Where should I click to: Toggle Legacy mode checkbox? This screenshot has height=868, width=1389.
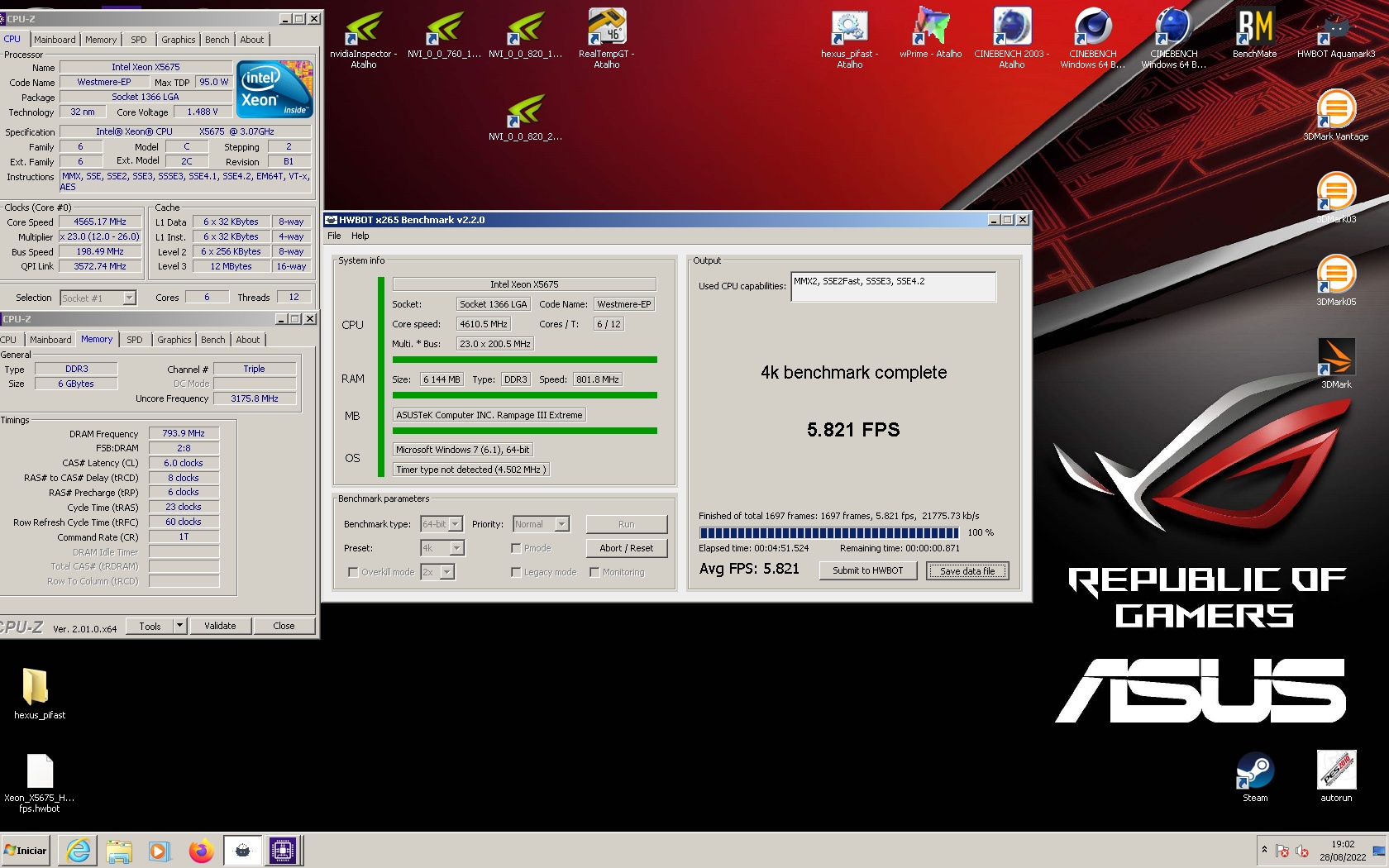pyautogui.click(x=516, y=572)
